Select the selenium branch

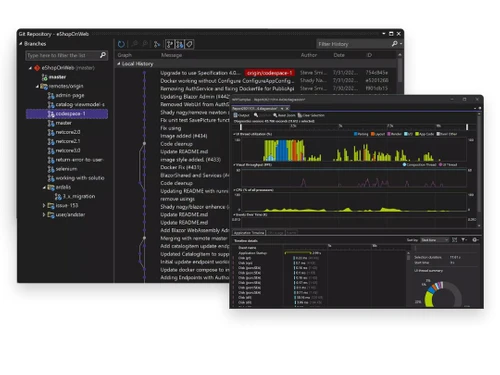coord(66,169)
